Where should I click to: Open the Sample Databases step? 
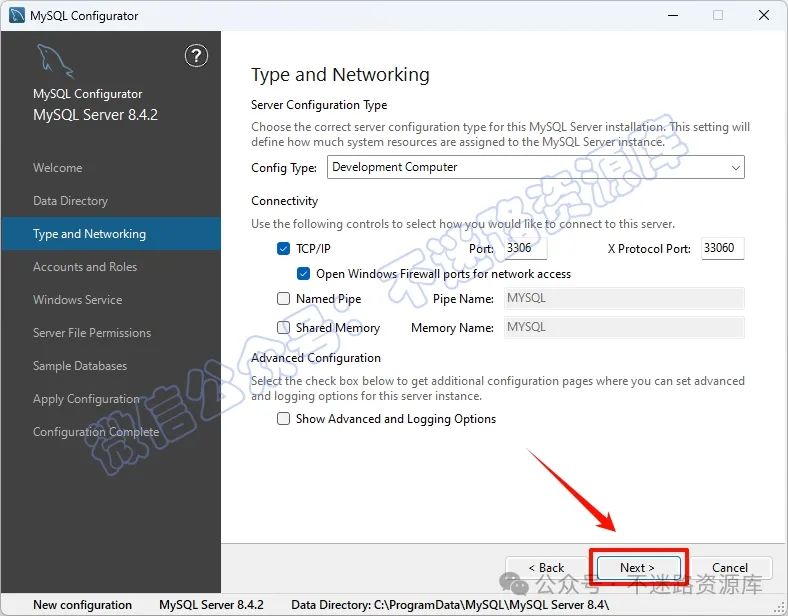coord(80,366)
